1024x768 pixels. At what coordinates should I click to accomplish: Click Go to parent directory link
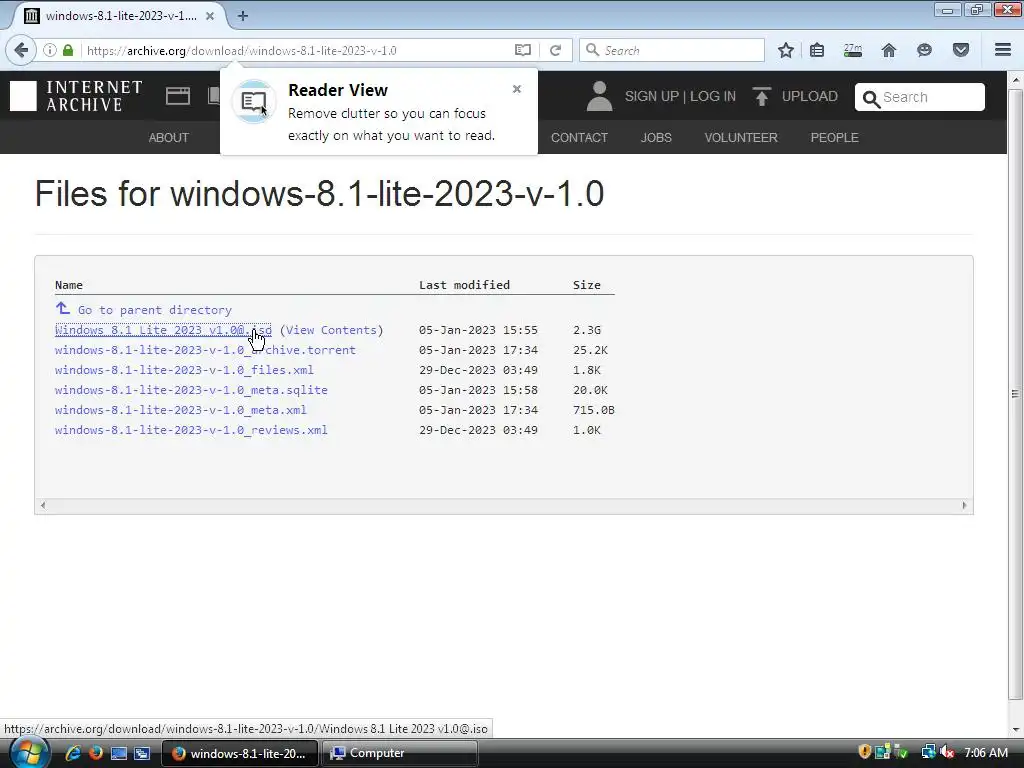[x=155, y=310]
